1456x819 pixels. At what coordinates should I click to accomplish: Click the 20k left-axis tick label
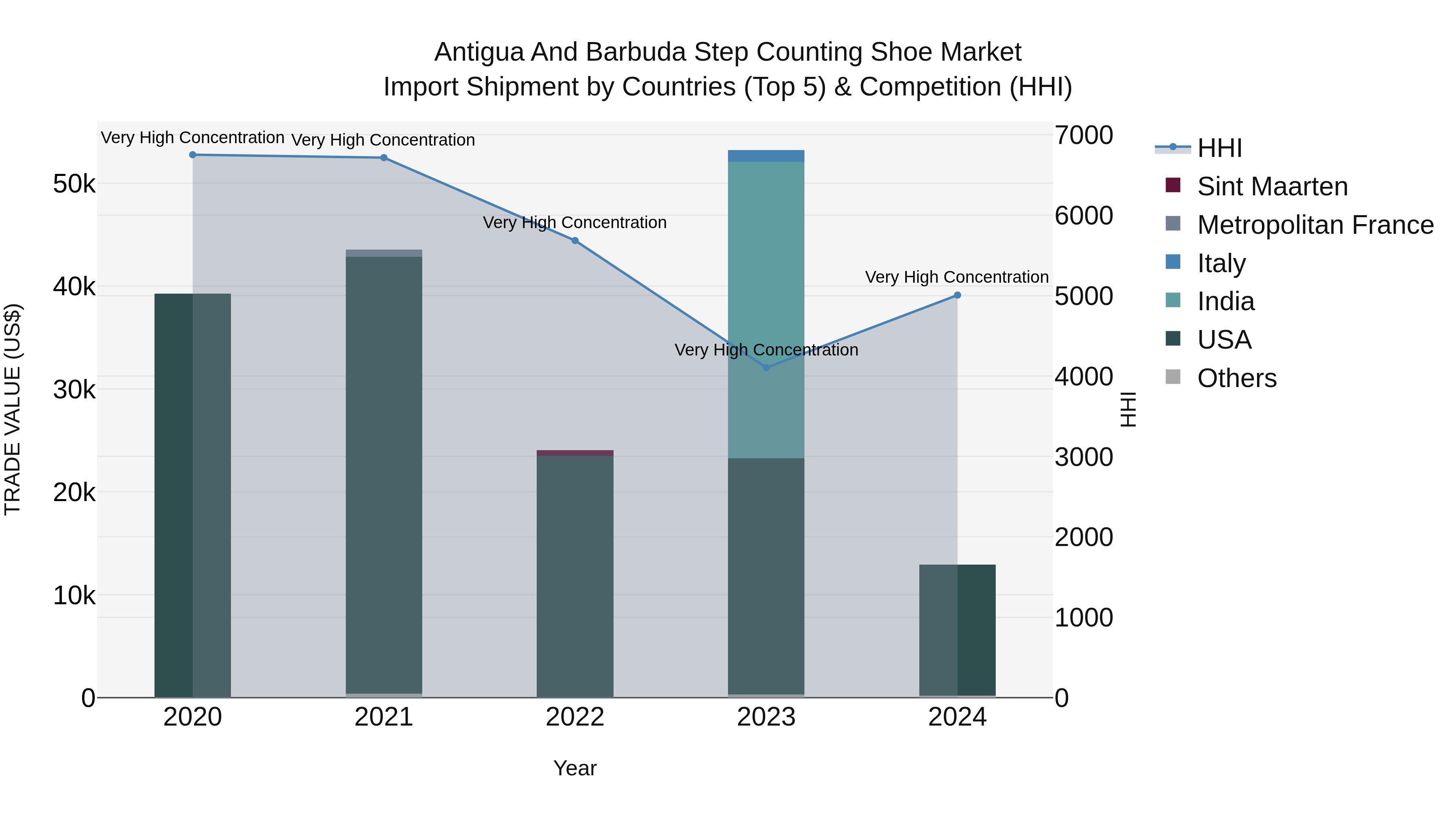point(74,492)
